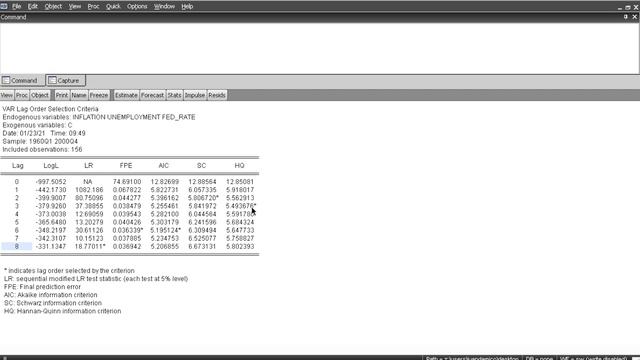Open the Window menu

pyautogui.click(x=164, y=7)
